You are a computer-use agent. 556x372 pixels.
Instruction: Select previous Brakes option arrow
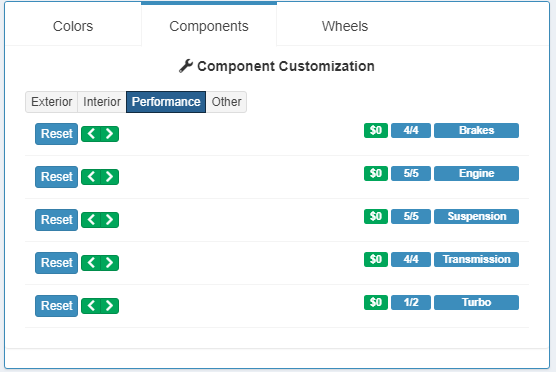point(91,134)
